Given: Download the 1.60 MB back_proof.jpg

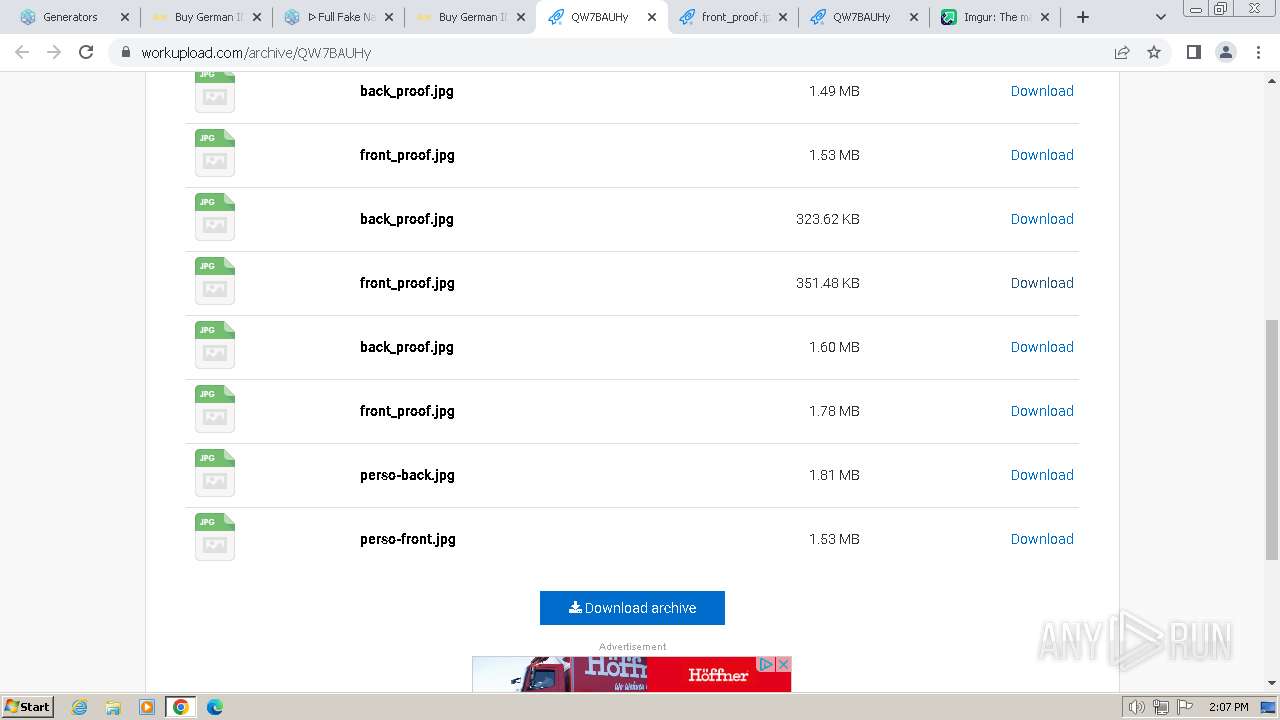Looking at the screenshot, I should pos(1042,347).
